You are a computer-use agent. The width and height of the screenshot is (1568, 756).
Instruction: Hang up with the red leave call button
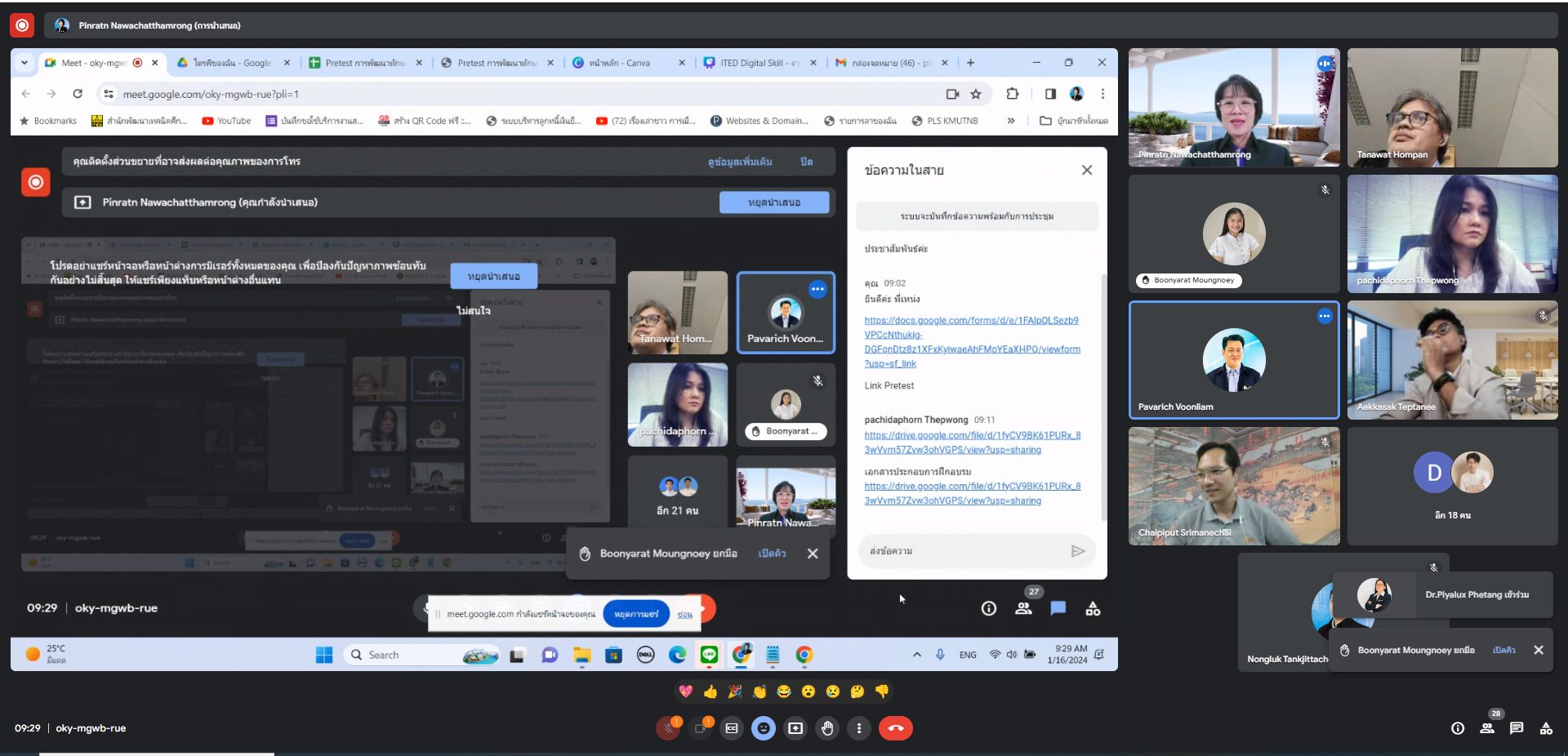[896, 728]
